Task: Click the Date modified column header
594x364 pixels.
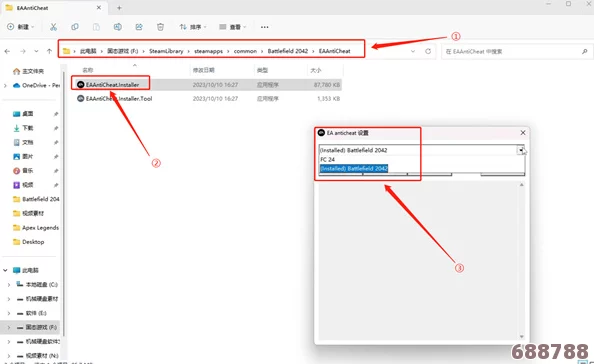Action: (203, 70)
